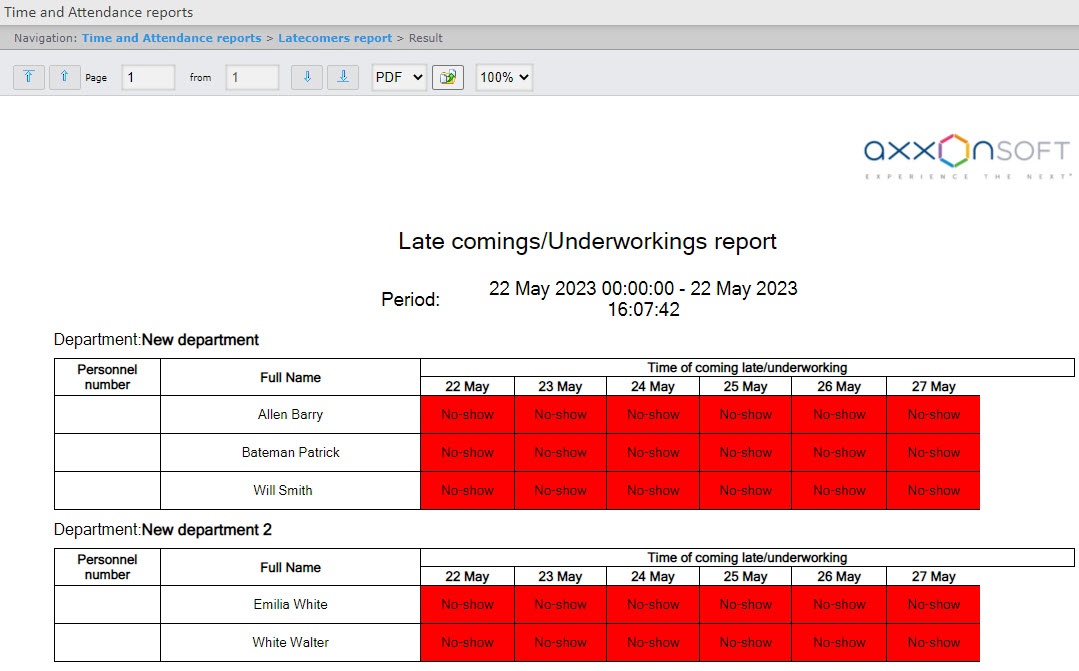Screen dimensions: 1079x671
Task: Select the Bateman Patrick name cell
Action: [x=290, y=452]
